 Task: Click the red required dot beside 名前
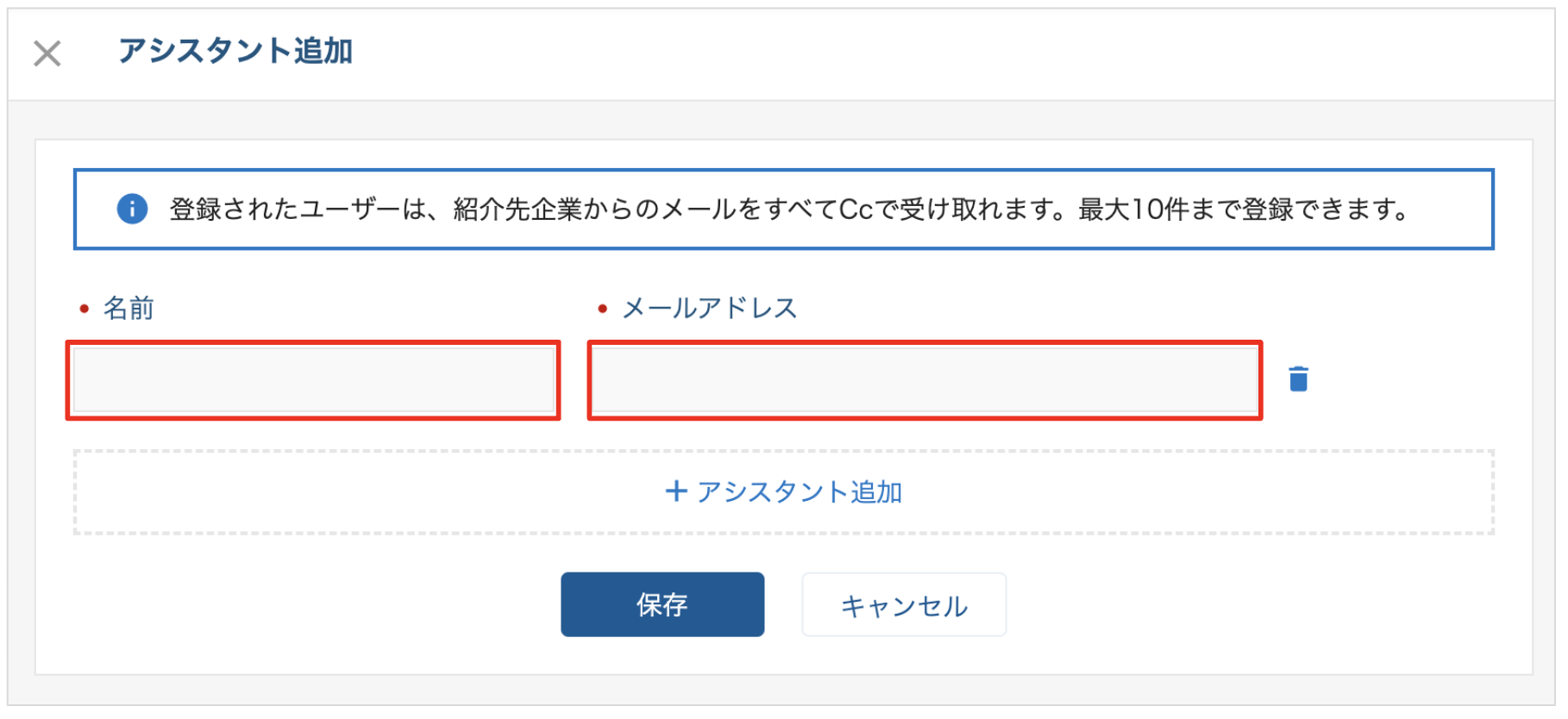point(84,309)
